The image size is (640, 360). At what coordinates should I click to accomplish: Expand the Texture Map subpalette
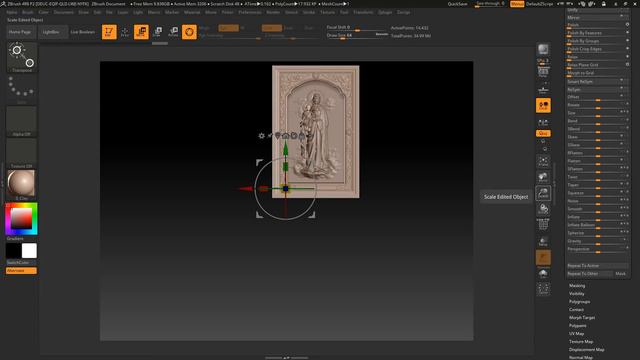coord(581,342)
